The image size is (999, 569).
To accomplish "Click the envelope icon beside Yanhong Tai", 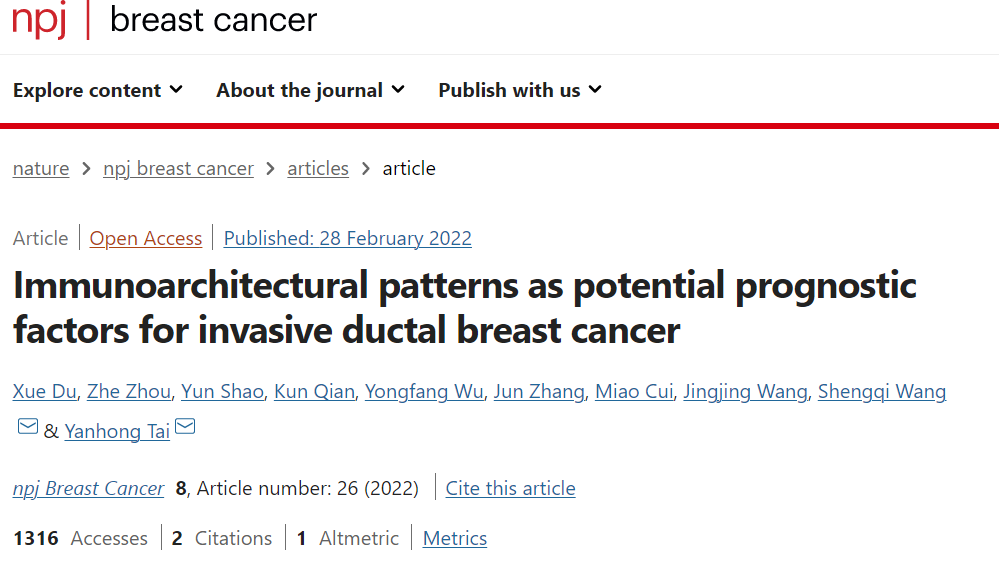I will (185, 428).
